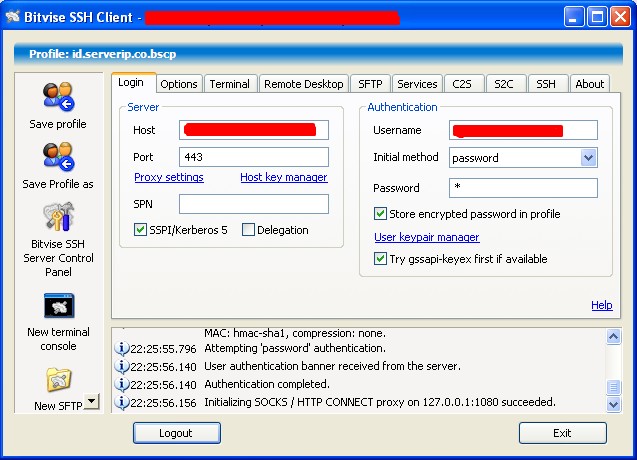Click the Help link
Viewport: 637px width, 460px height.
pos(602,305)
